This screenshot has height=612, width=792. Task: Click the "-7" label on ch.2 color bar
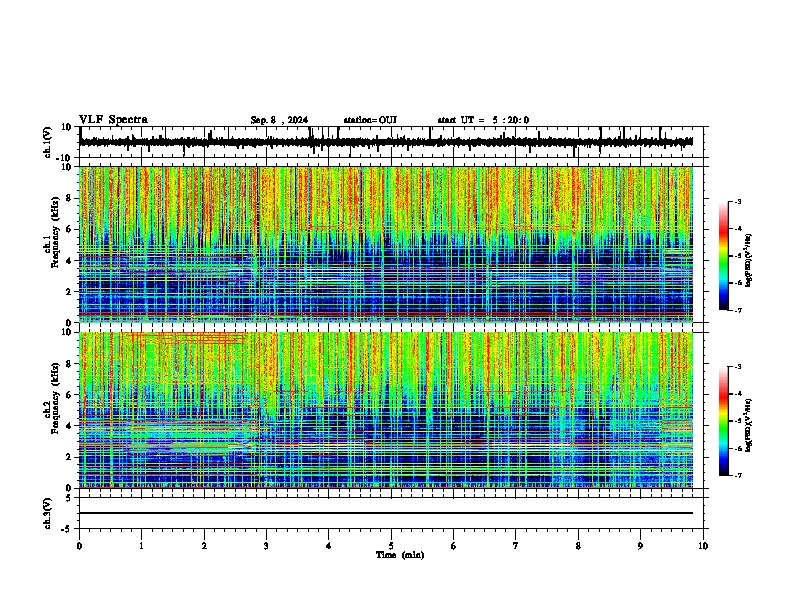738,475
